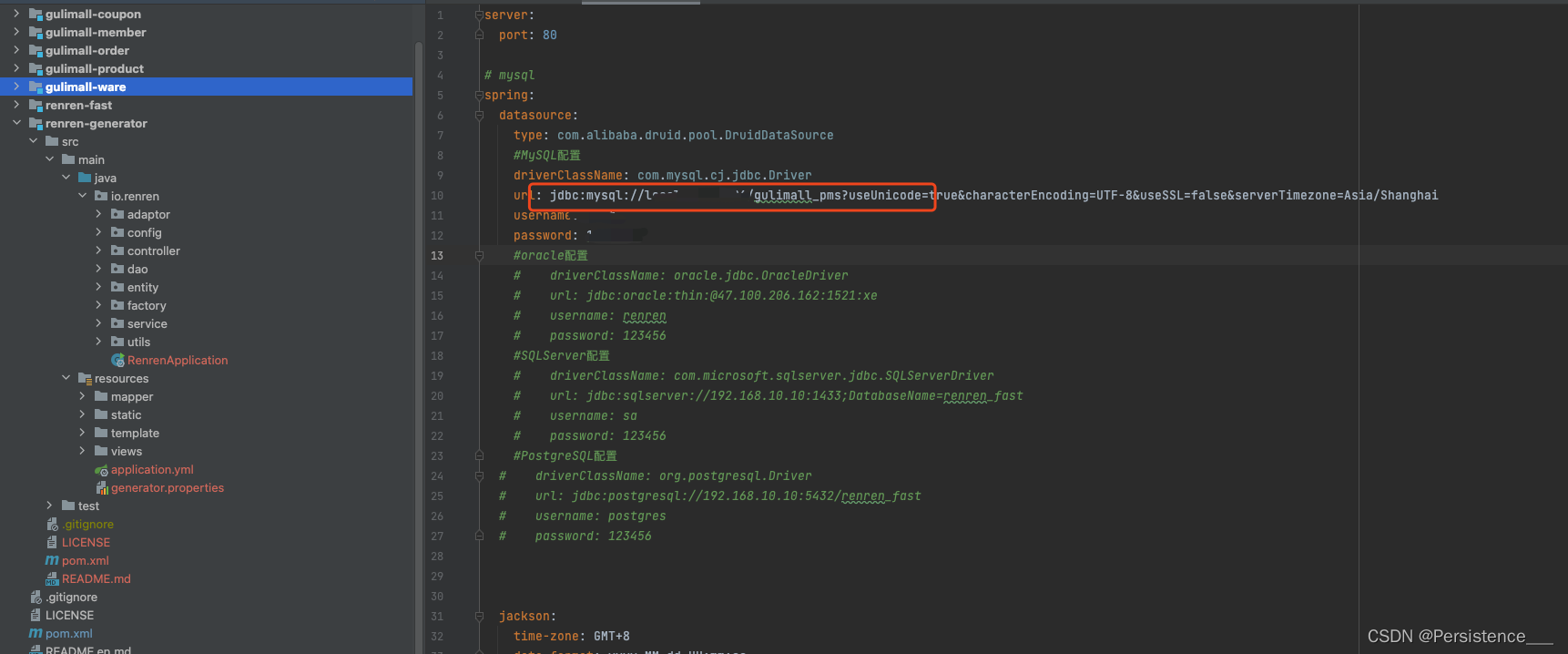Click the root-level pom.xml Maven icon
The image size is (1568, 654).
(36, 633)
